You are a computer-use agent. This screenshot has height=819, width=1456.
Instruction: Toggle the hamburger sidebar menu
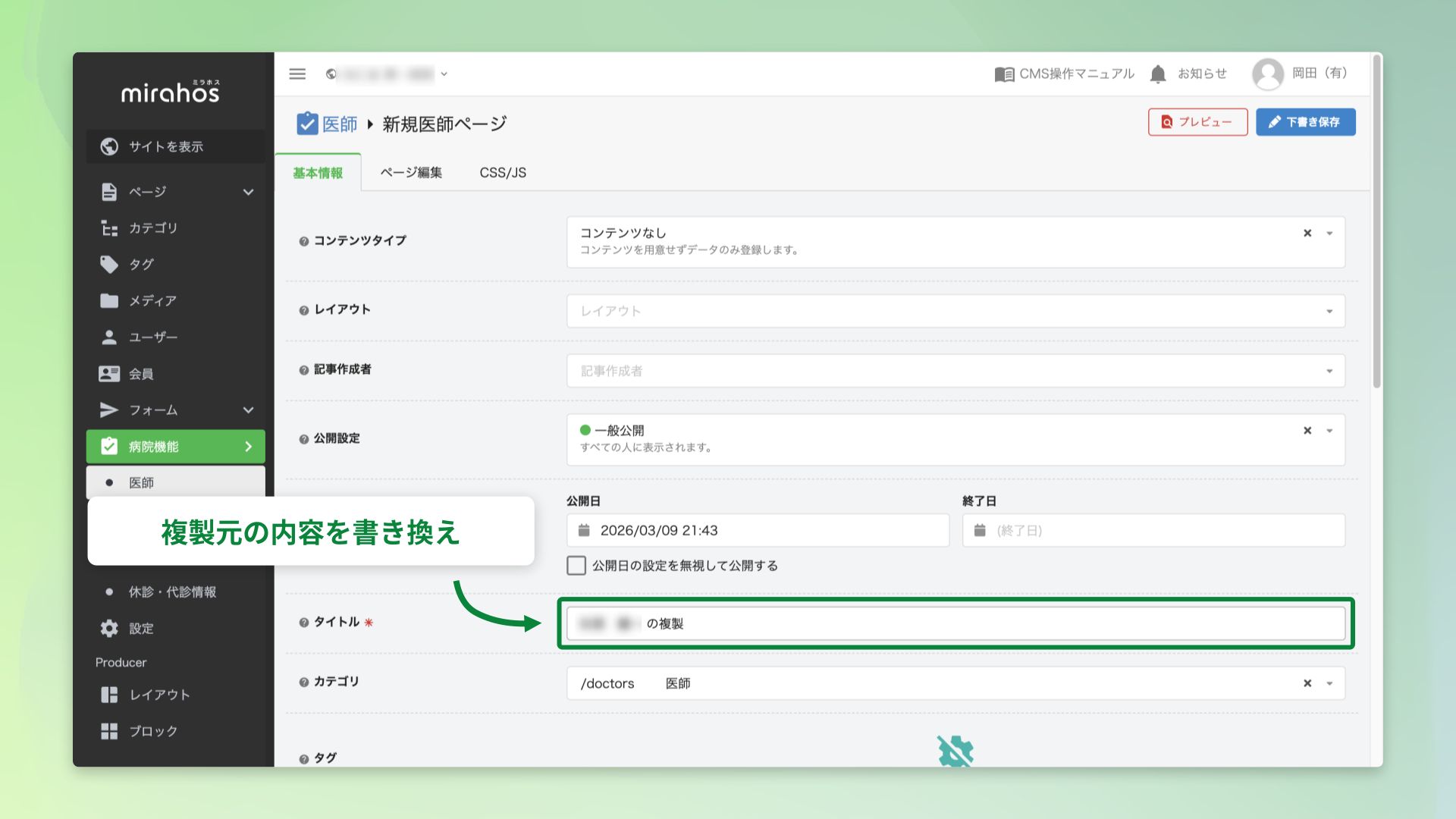pos(297,74)
